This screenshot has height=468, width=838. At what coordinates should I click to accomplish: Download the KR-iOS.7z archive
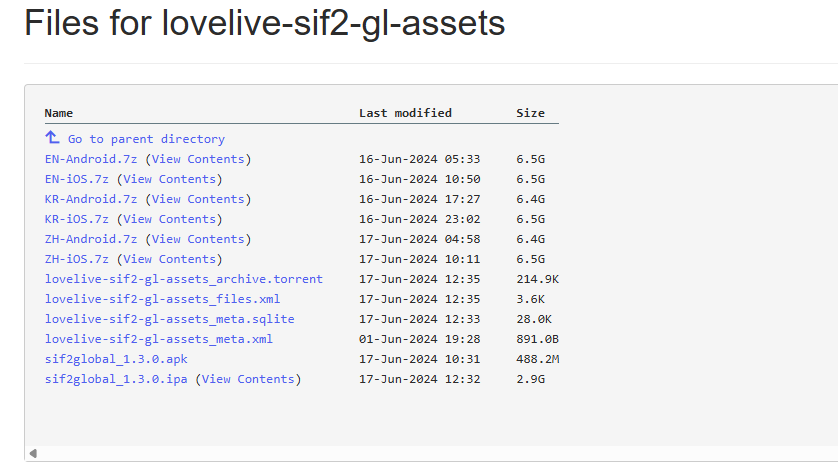[77, 219]
